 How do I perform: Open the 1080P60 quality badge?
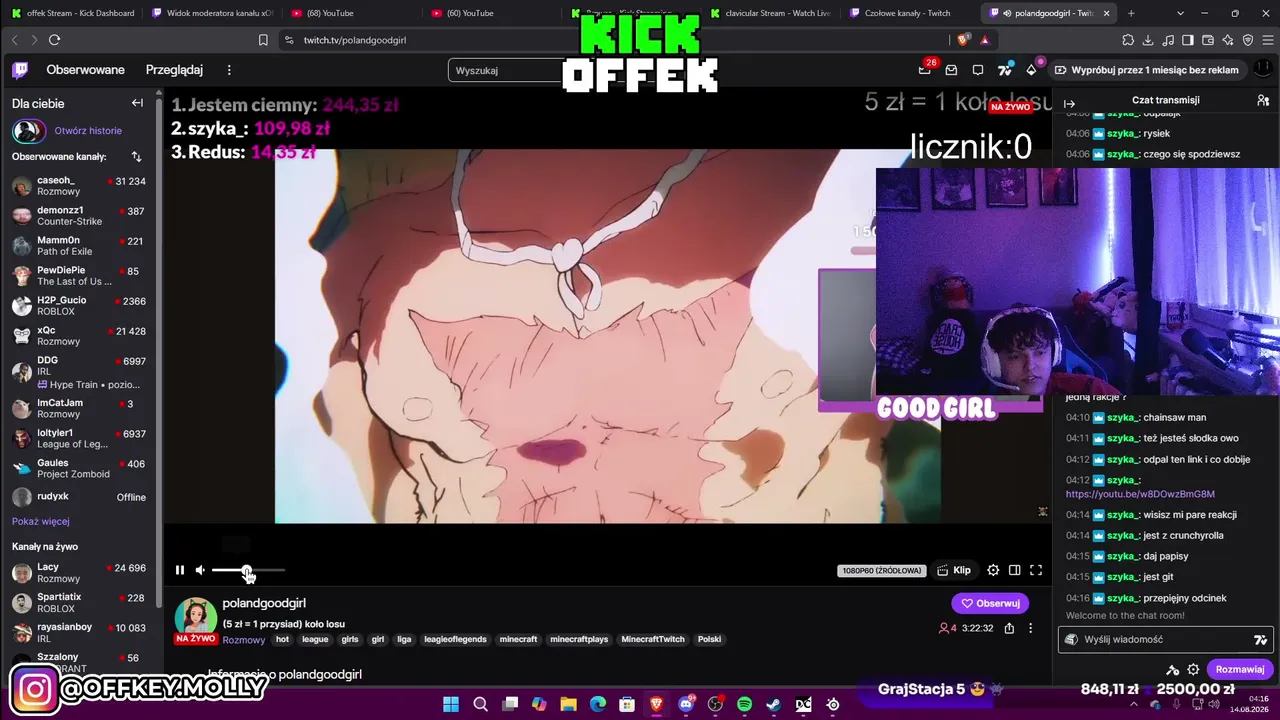881,571
